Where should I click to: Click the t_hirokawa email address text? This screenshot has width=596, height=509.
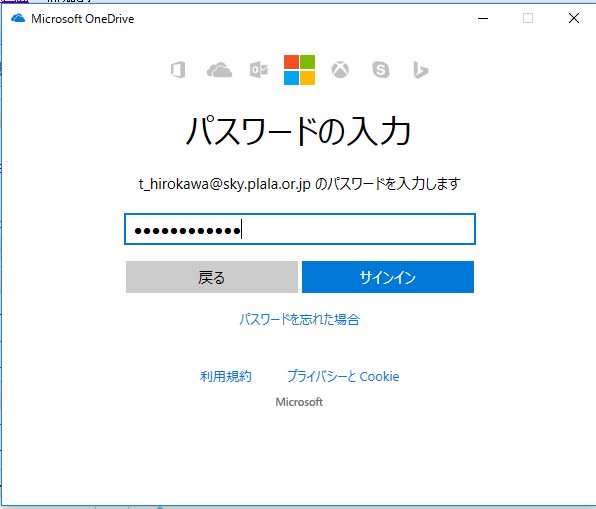(x=225, y=184)
